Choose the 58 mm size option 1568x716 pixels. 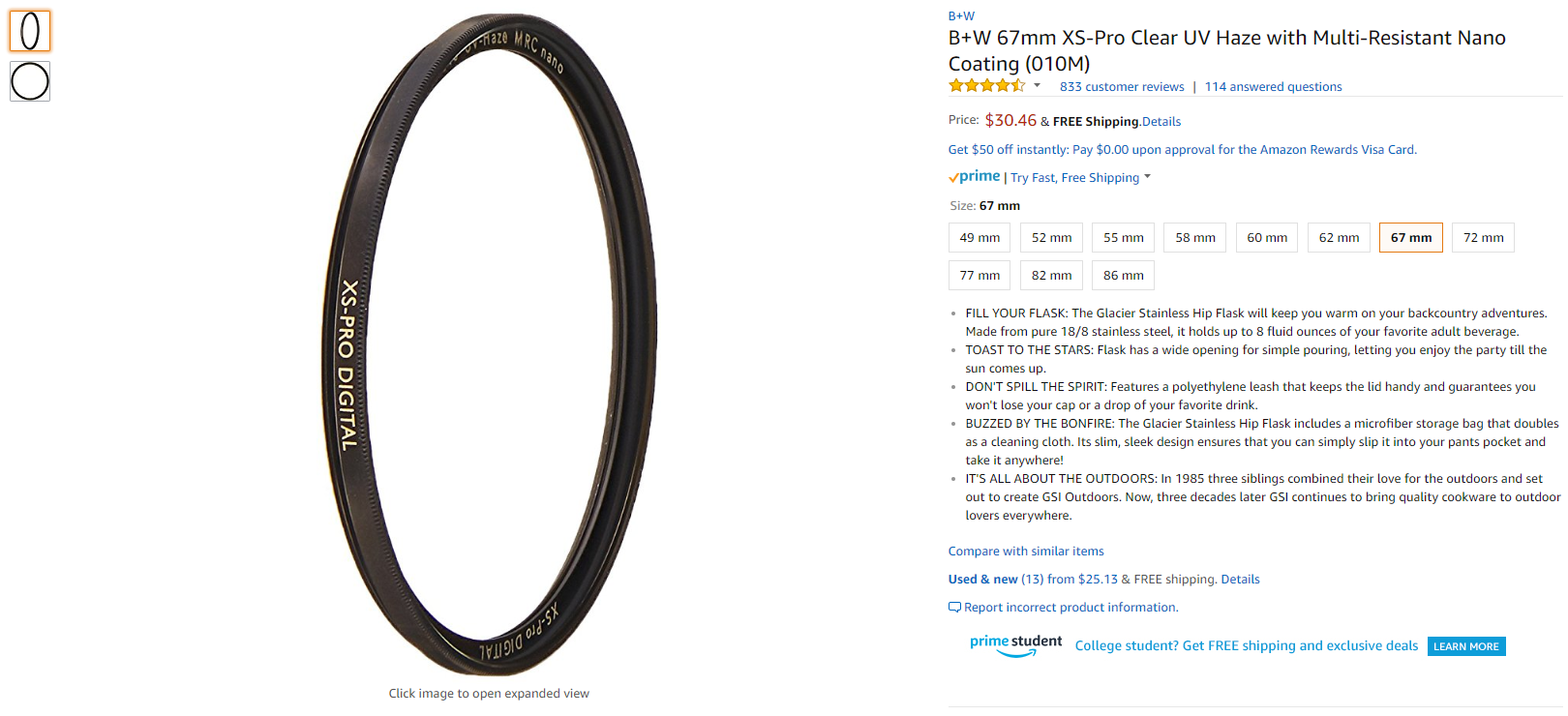[x=1195, y=238]
